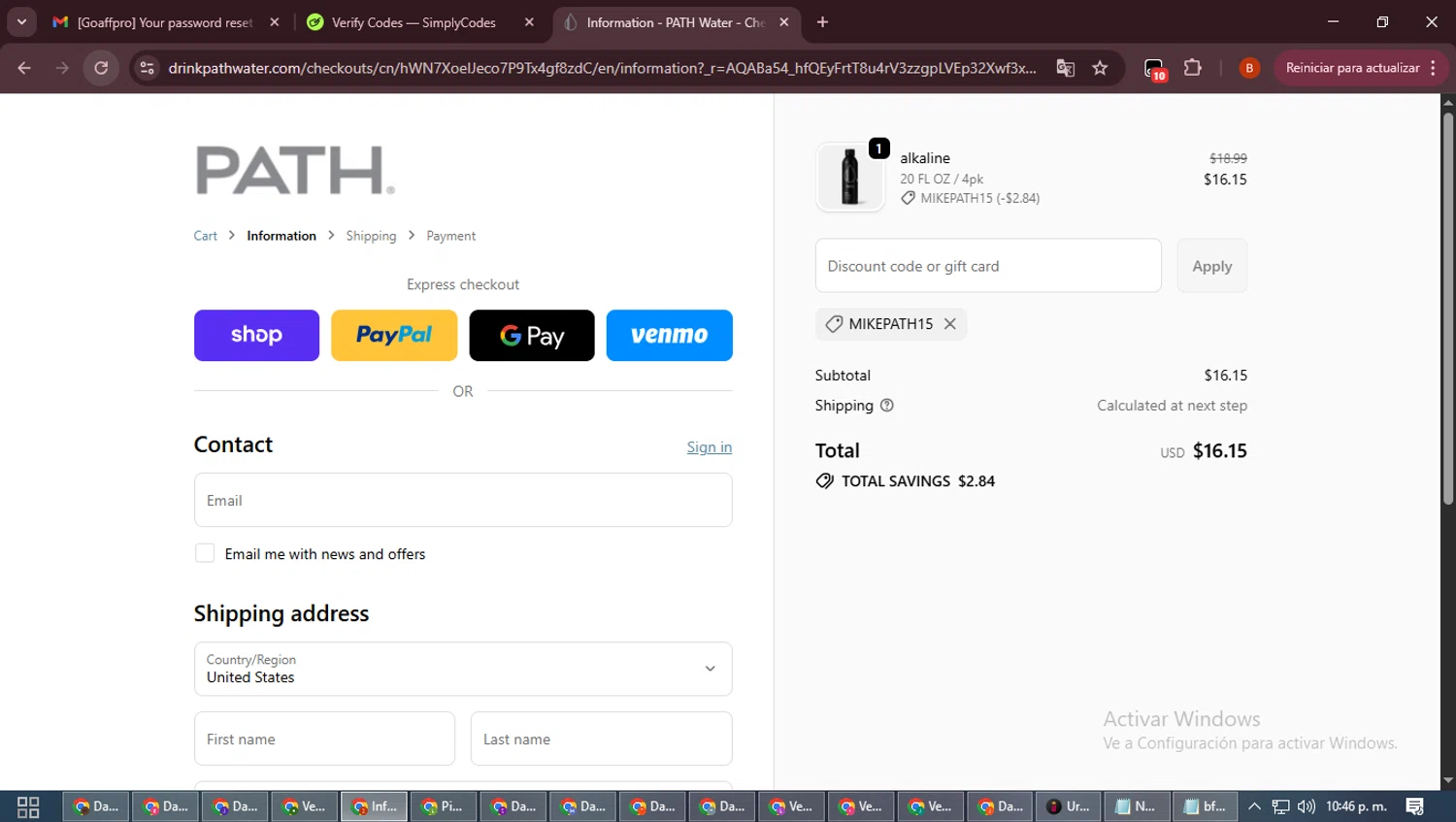
Task: Open the volume tray icon
Action: coord(1307,806)
